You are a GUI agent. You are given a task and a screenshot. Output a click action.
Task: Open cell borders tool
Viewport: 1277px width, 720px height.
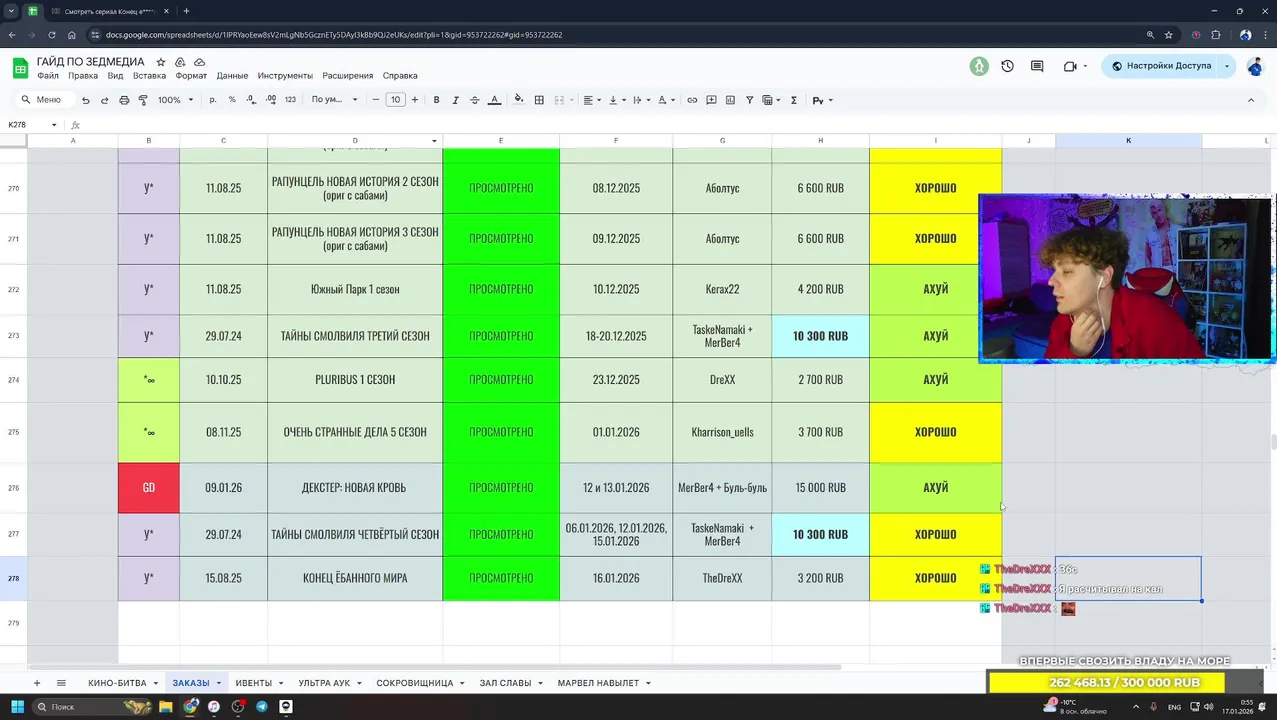point(539,100)
